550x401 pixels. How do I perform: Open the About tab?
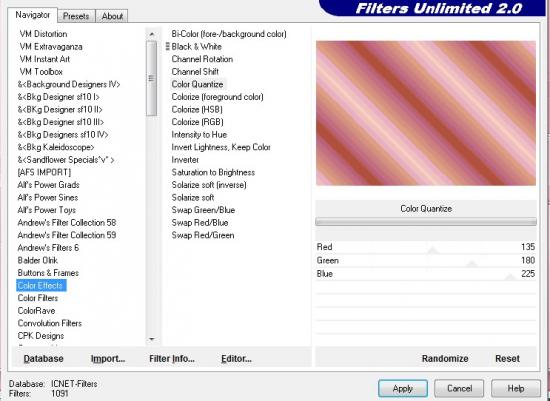[112, 16]
